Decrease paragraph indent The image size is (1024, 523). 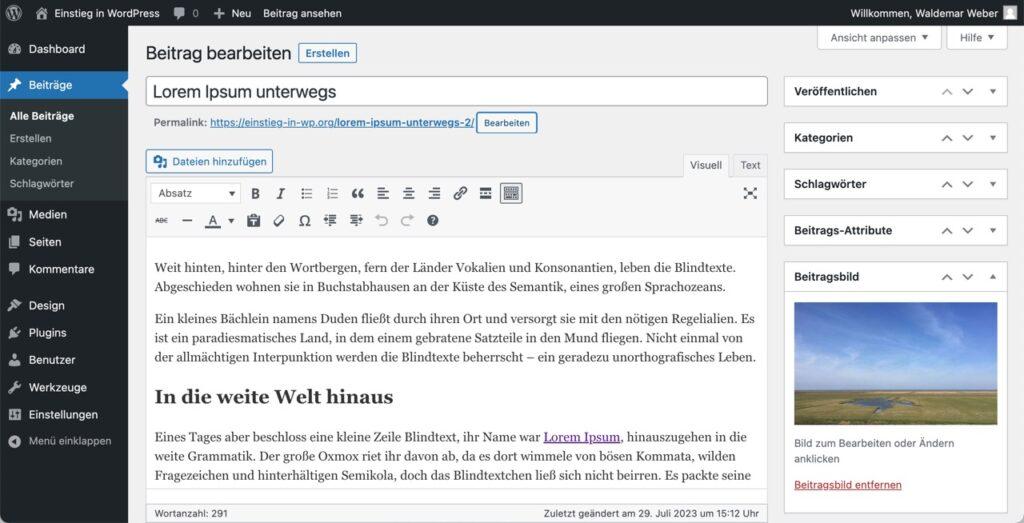(x=330, y=221)
